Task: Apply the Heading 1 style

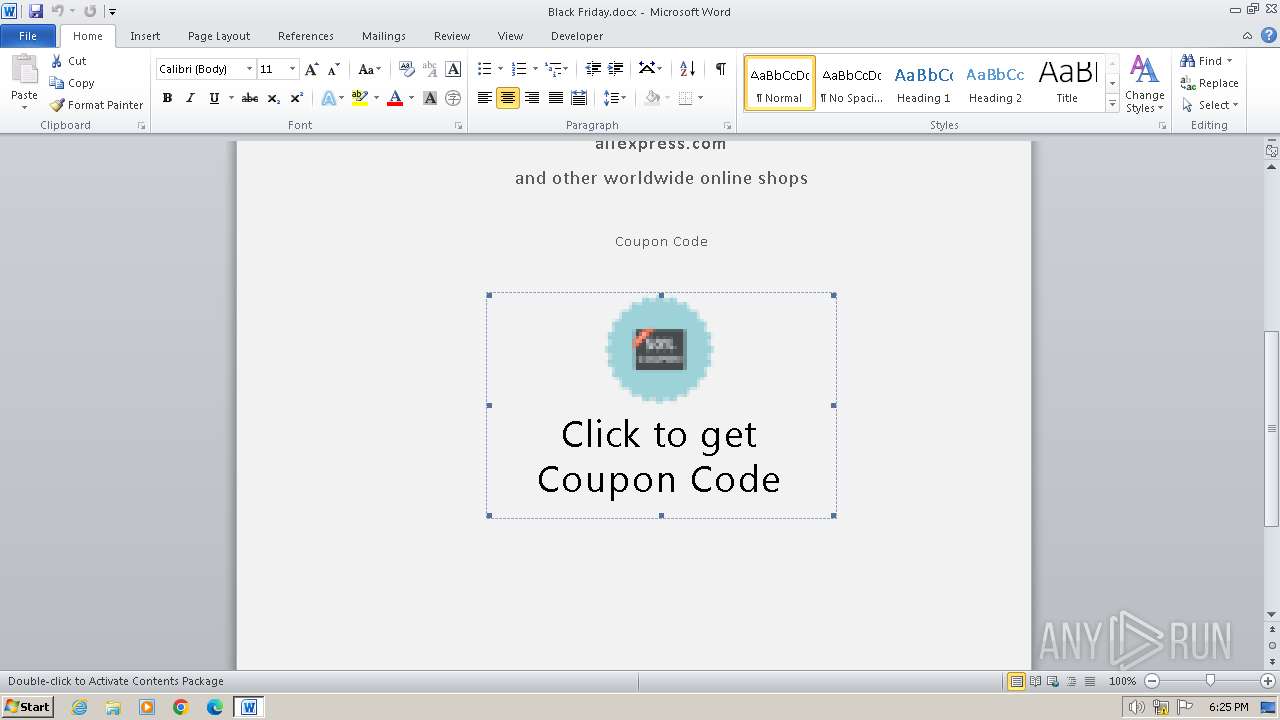Action: coord(923,83)
